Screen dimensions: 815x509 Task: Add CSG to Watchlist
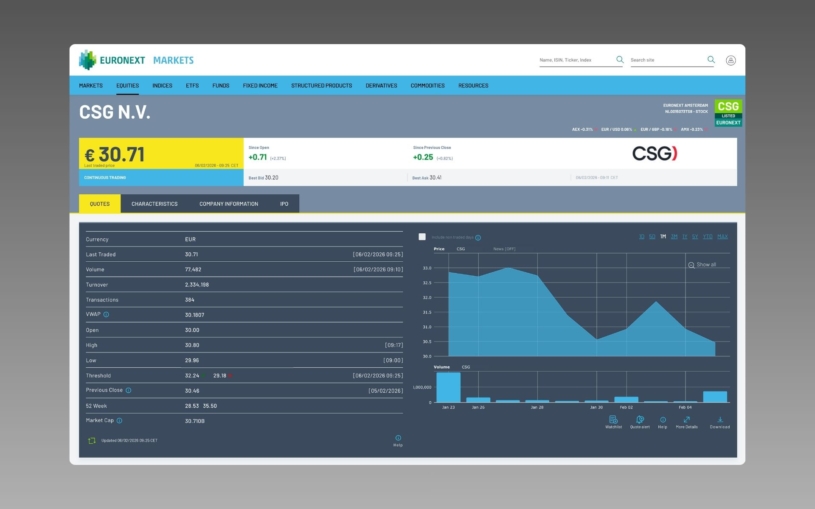(613, 421)
